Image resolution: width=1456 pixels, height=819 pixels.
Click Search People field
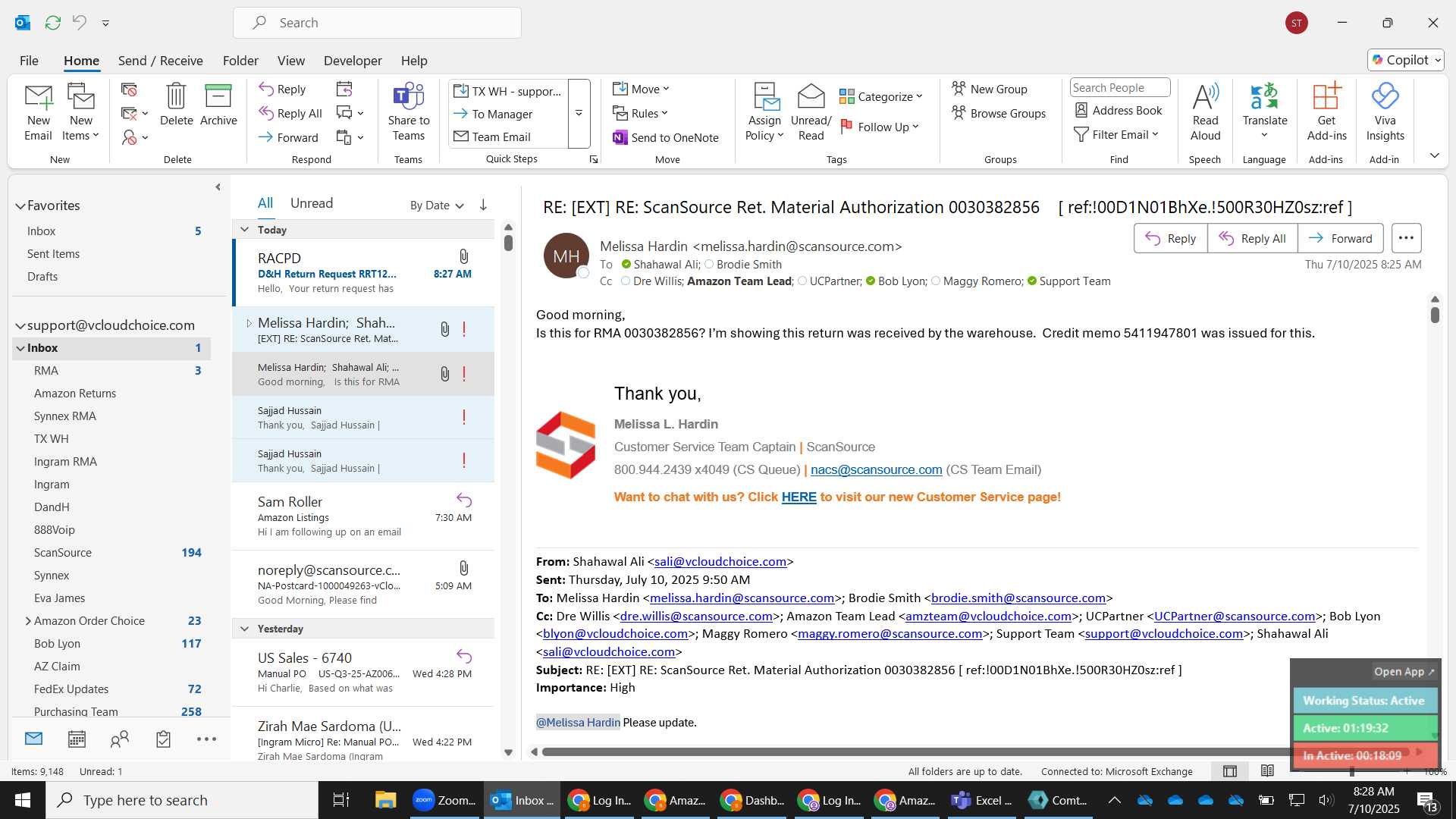(1119, 87)
